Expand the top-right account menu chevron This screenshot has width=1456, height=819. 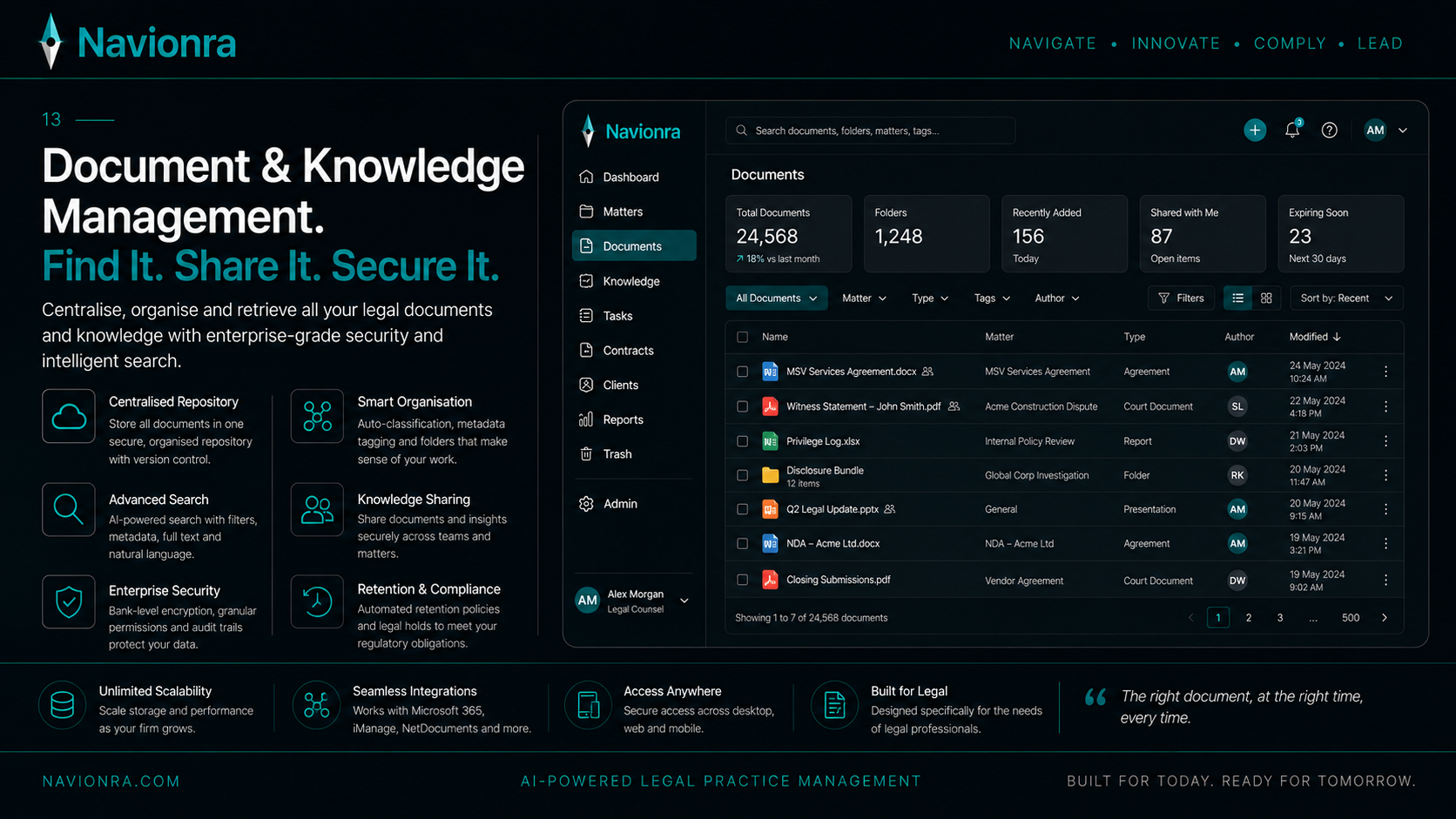pyautogui.click(x=1403, y=131)
